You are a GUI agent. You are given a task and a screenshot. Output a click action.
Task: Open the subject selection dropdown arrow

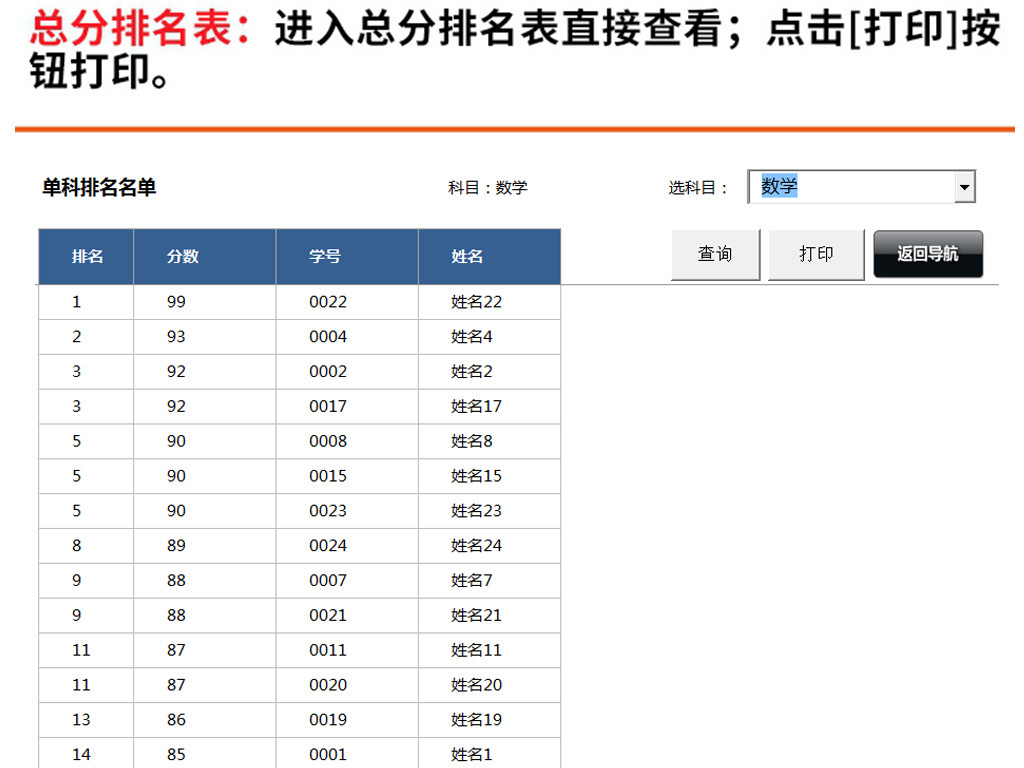click(x=965, y=186)
